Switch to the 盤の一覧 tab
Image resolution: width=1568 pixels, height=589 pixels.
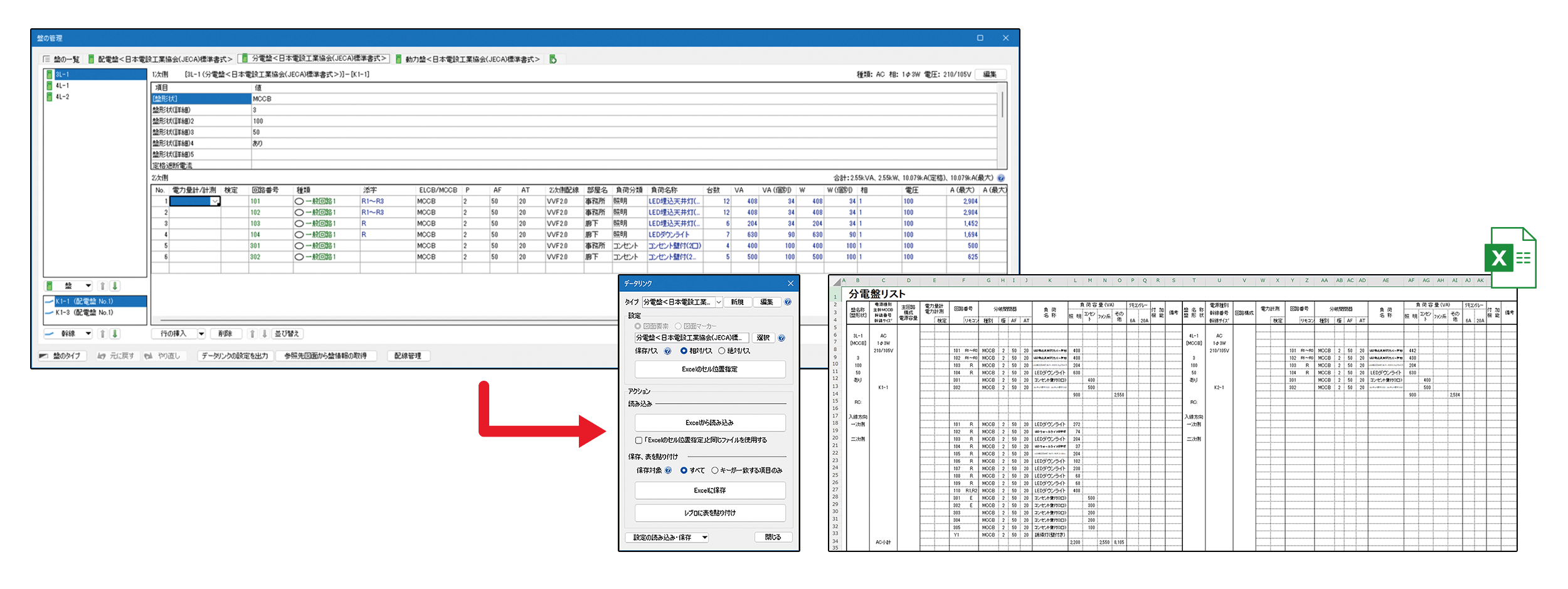tap(61, 59)
